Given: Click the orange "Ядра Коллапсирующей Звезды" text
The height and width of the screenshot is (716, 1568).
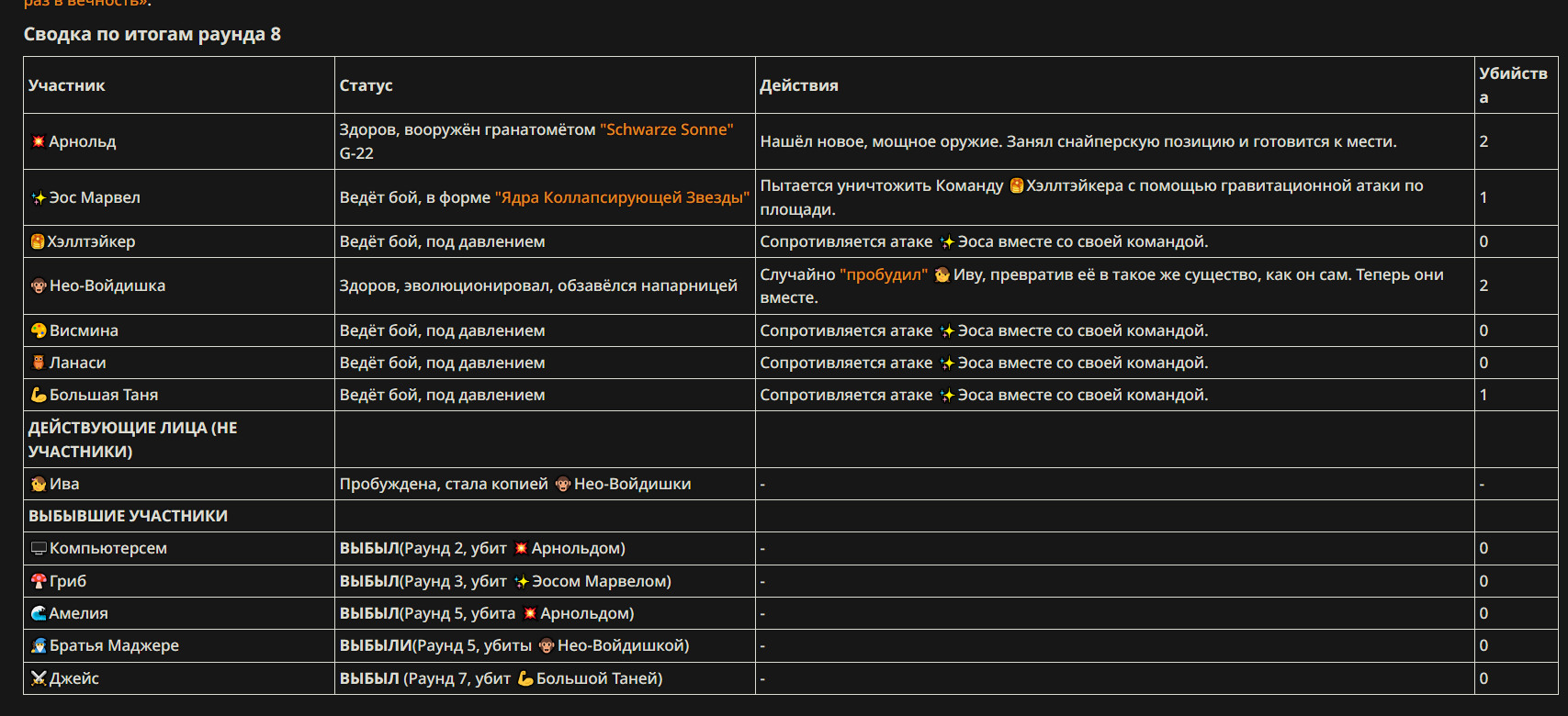Looking at the screenshot, I should pyautogui.click(x=622, y=197).
